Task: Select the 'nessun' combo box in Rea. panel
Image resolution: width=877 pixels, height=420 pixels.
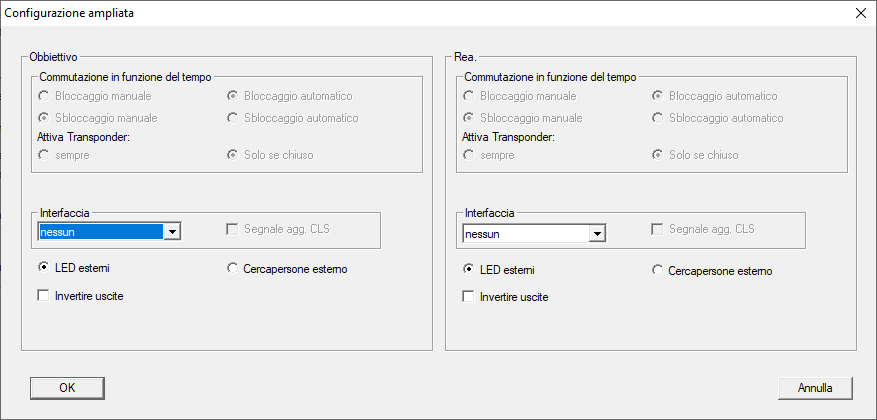Action: point(525,234)
